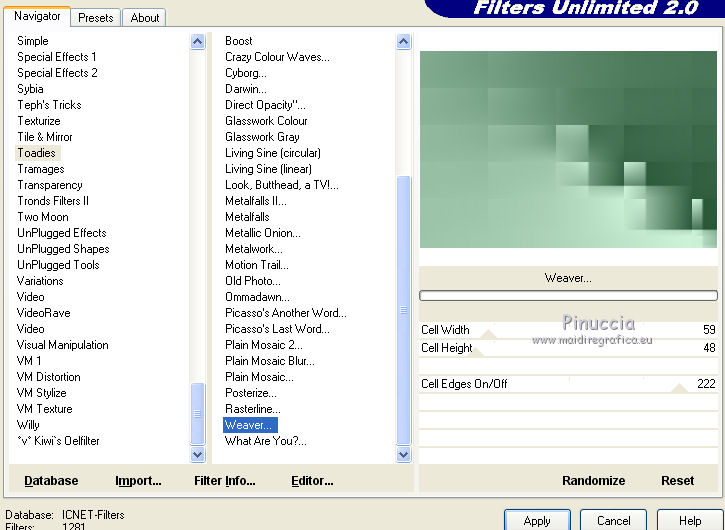Choose Ommadawn... filter
This screenshot has height=530, width=725.
(257, 297)
